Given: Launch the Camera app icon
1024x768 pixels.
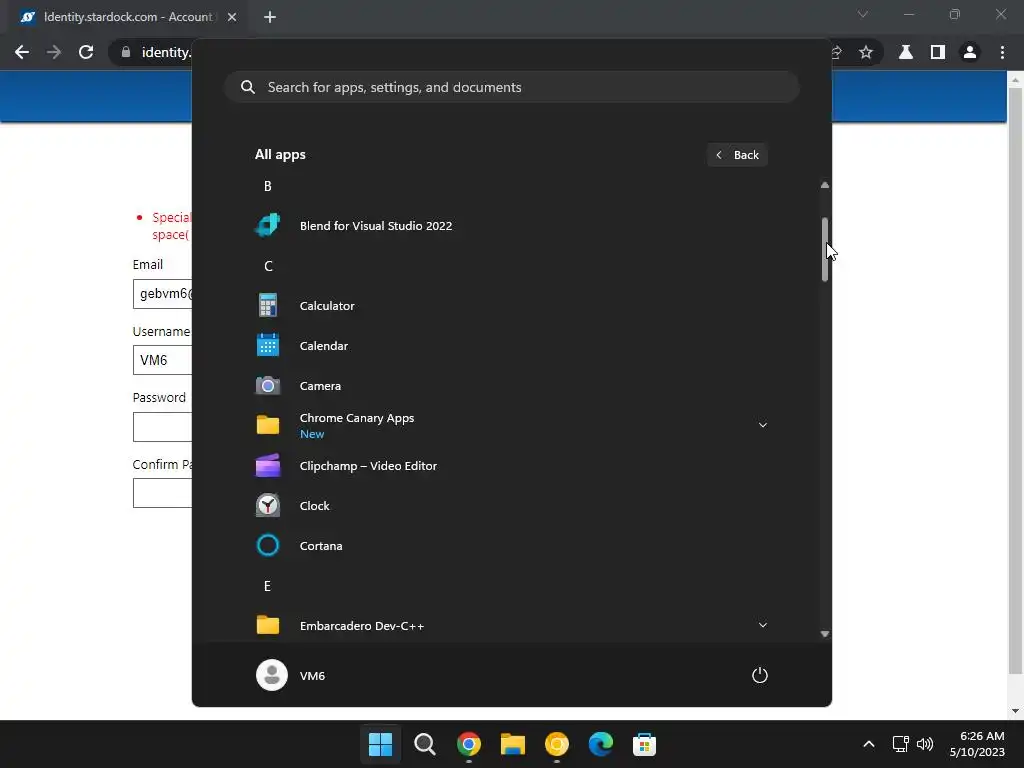Looking at the screenshot, I should 268,386.
